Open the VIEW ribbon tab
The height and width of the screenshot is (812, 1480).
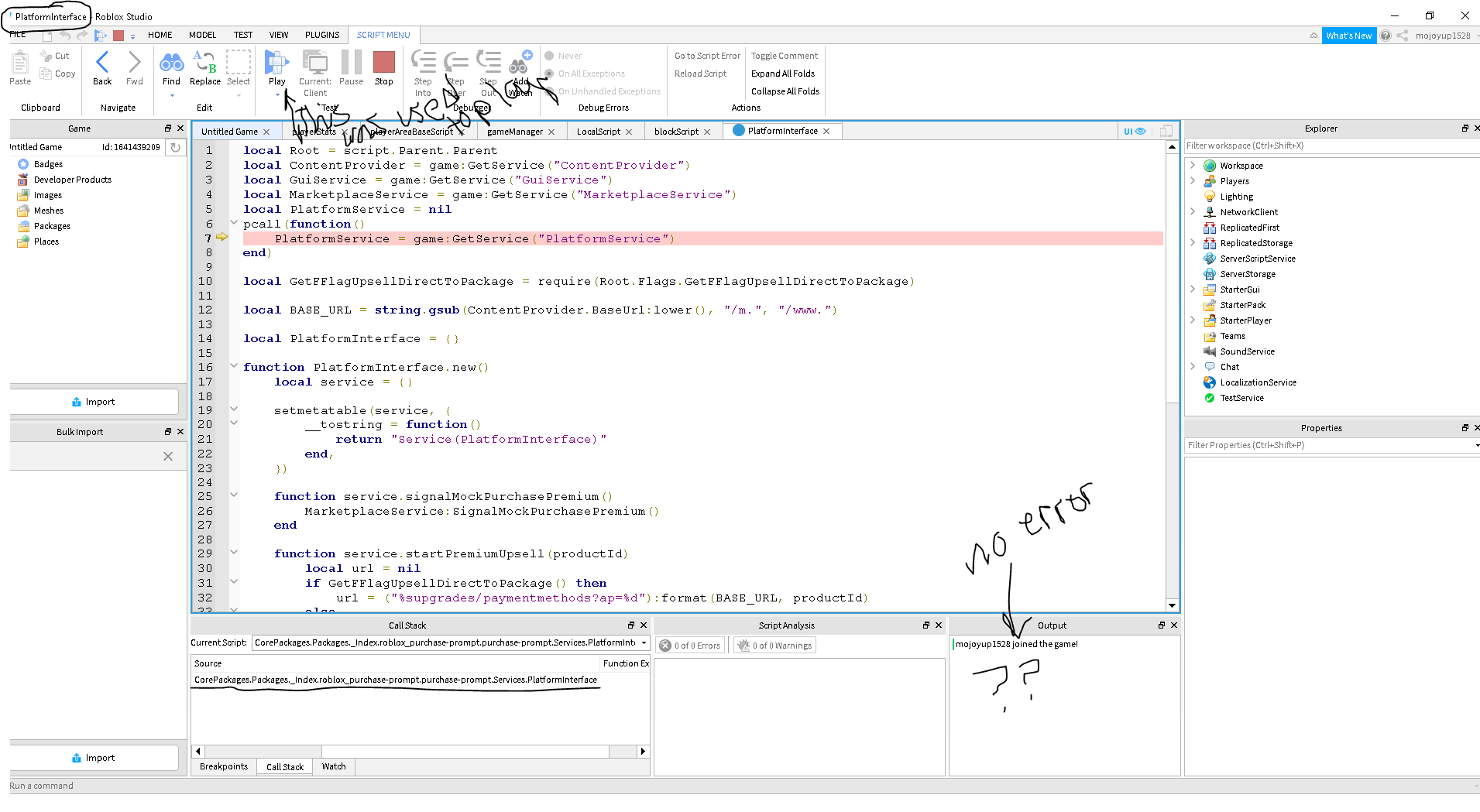pyautogui.click(x=279, y=35)
